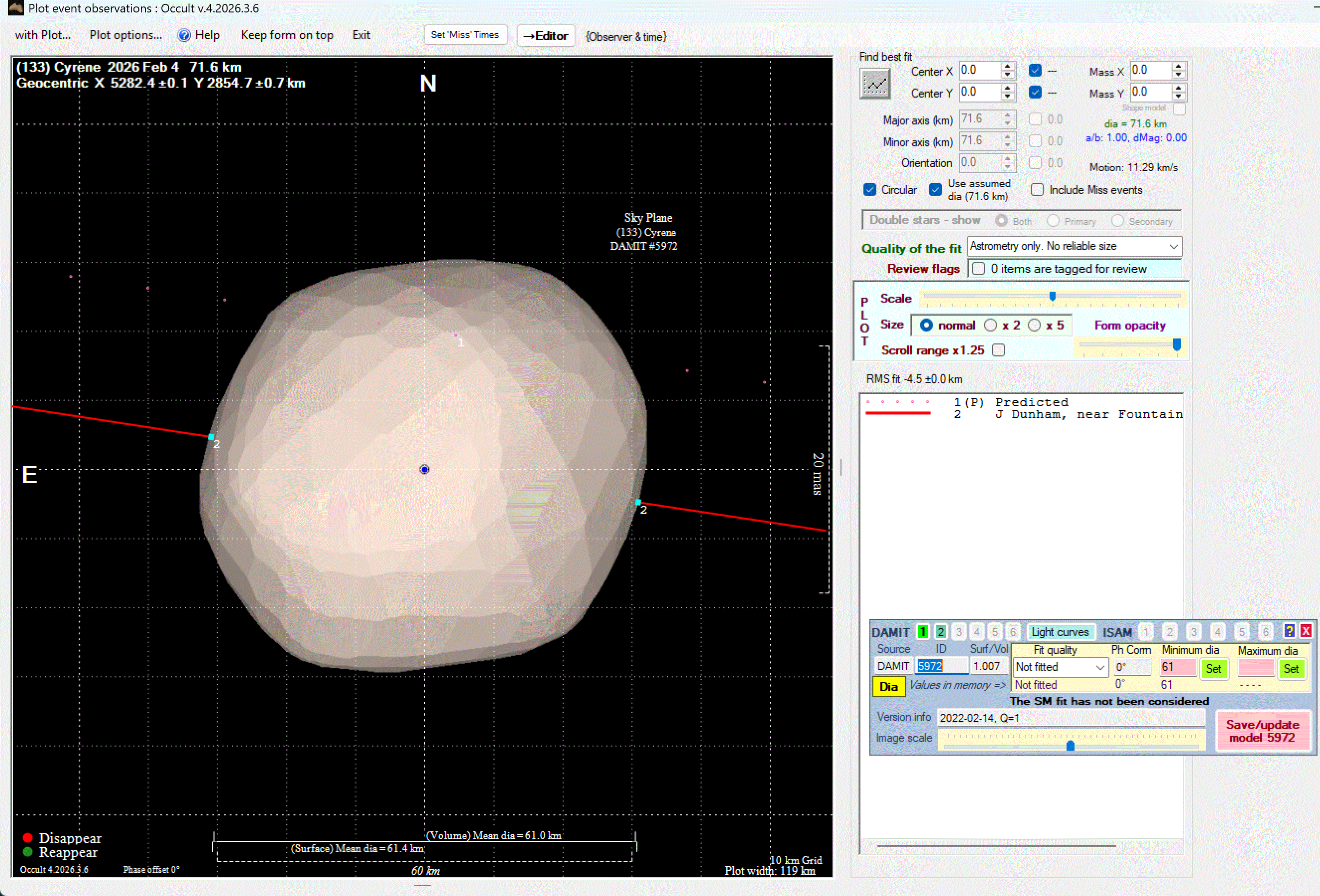The width and height of the screenshot is (1320, 896).
Task: Click the Find best fit graph icon
Action: tap(874, 85)
